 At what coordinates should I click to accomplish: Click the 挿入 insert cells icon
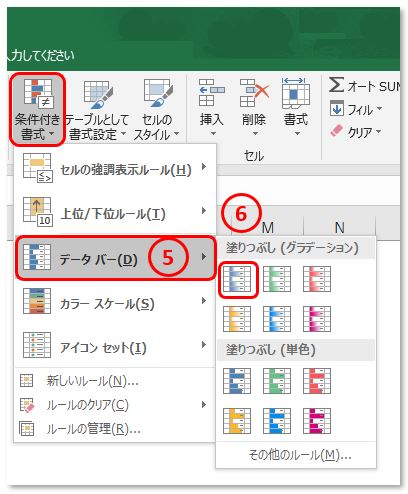tap(211, 93)
